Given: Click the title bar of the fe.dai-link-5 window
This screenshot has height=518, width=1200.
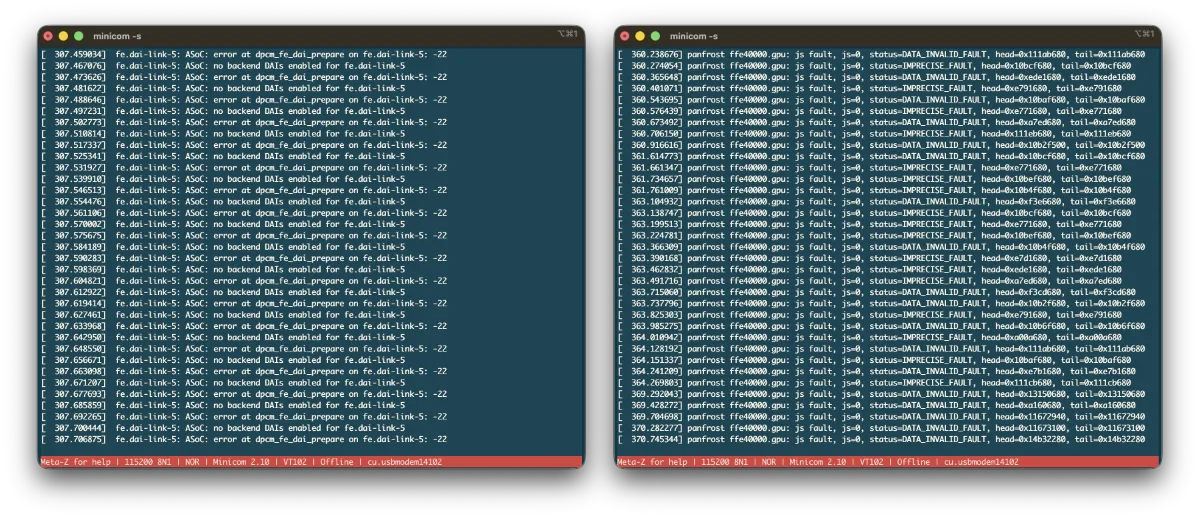Looking at the screenshot, I should [x=300, y=35].
